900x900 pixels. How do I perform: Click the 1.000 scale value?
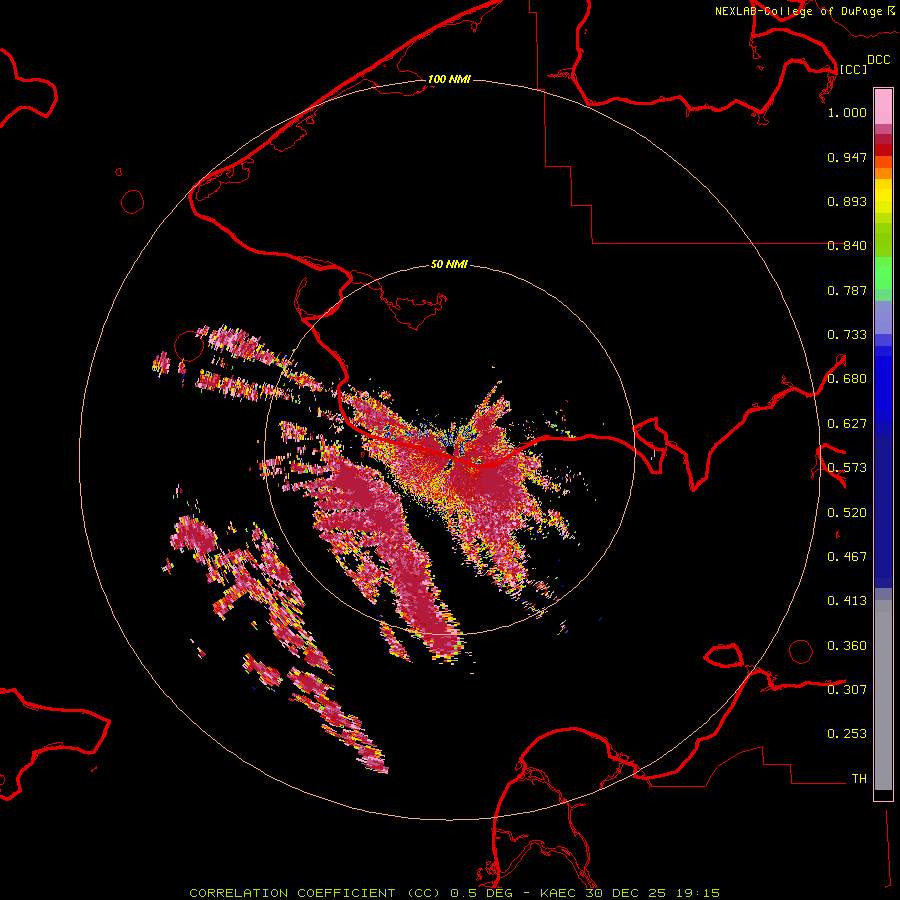847,112
